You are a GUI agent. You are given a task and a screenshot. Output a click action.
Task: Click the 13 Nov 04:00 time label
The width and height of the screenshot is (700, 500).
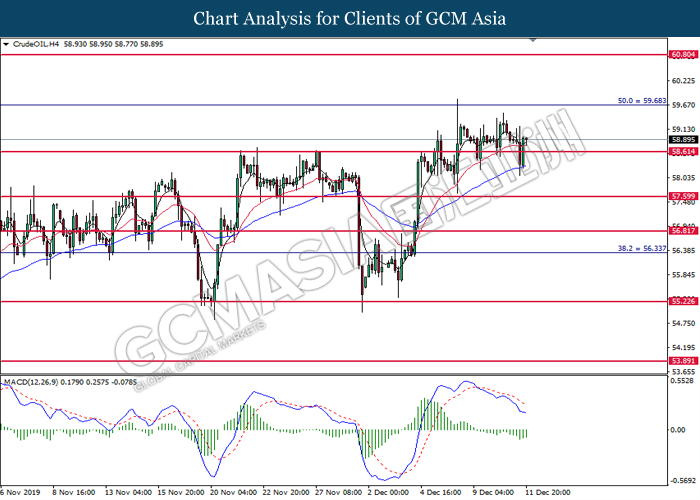click(128, 492)
